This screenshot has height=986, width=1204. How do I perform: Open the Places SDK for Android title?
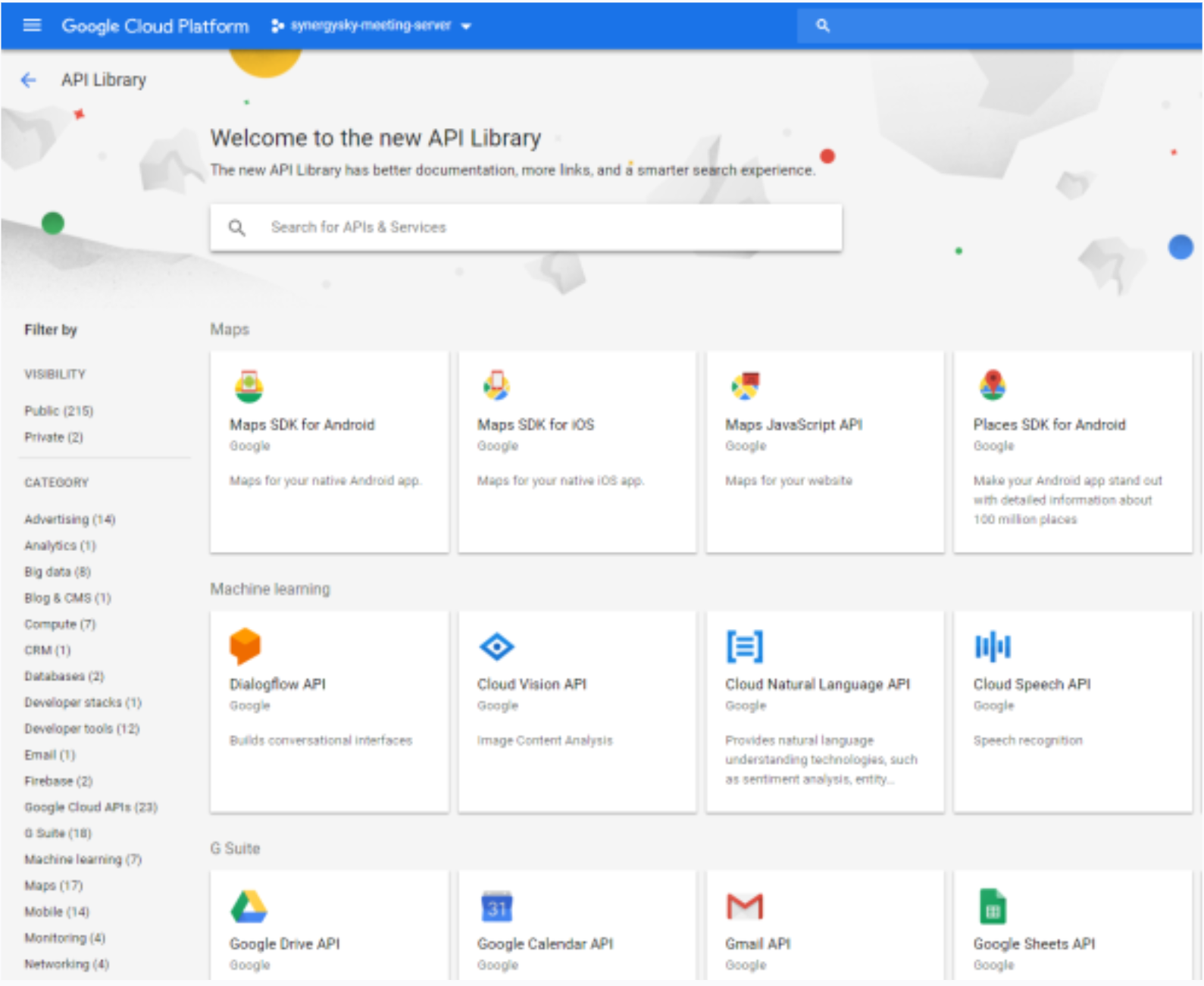(x=1049, y=425)
